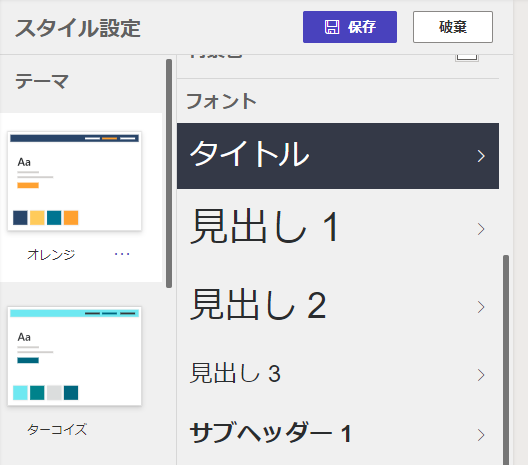Click the ターコイズ theme name label
This screenshot has height=465, width=528.
[57, 430]
